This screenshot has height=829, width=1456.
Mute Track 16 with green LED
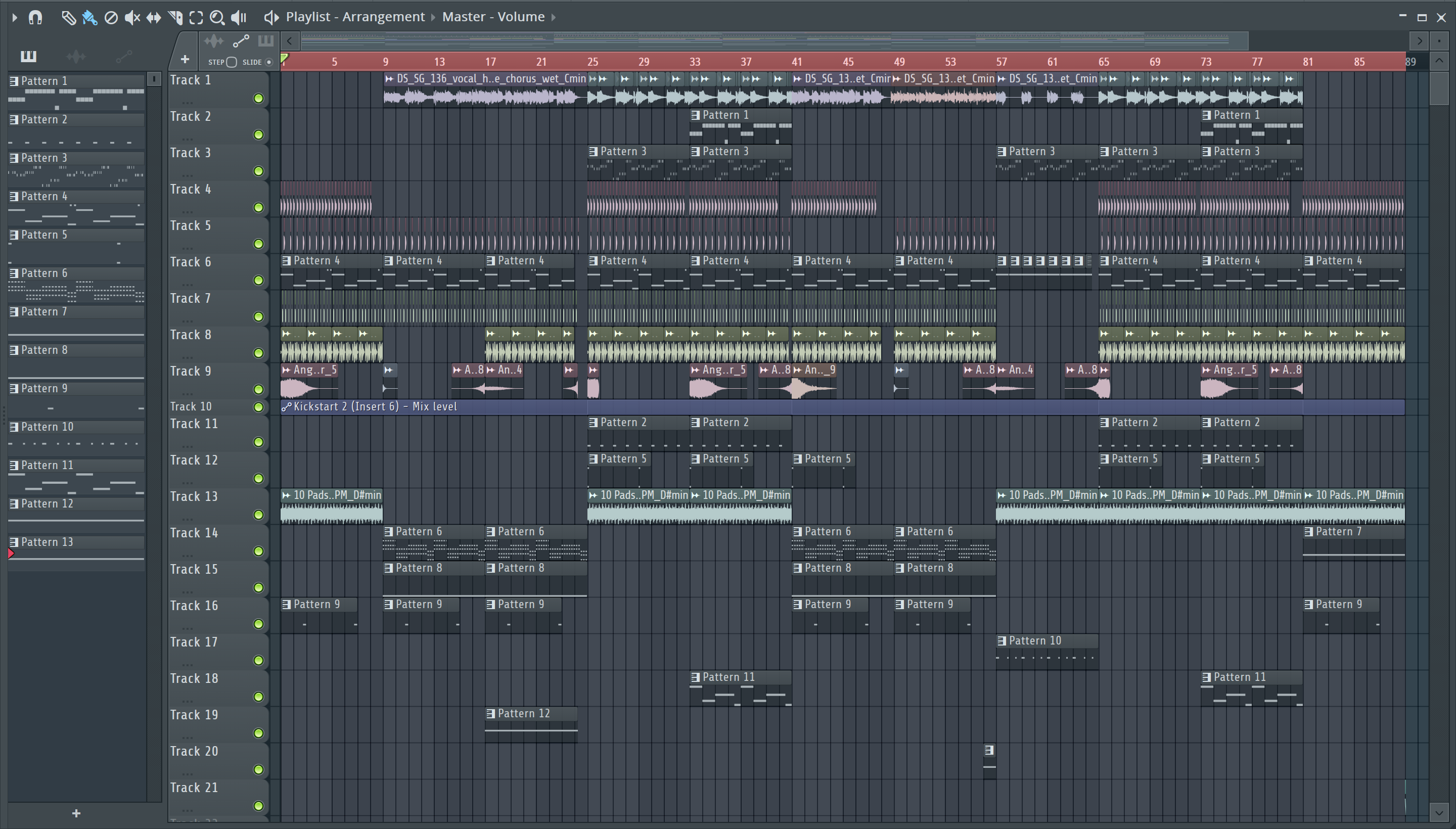pyautogui.click(x=258, y=624)
